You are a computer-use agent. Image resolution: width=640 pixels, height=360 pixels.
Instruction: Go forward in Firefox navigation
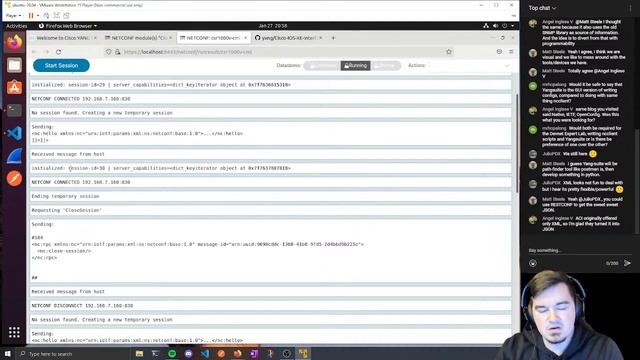46,52
